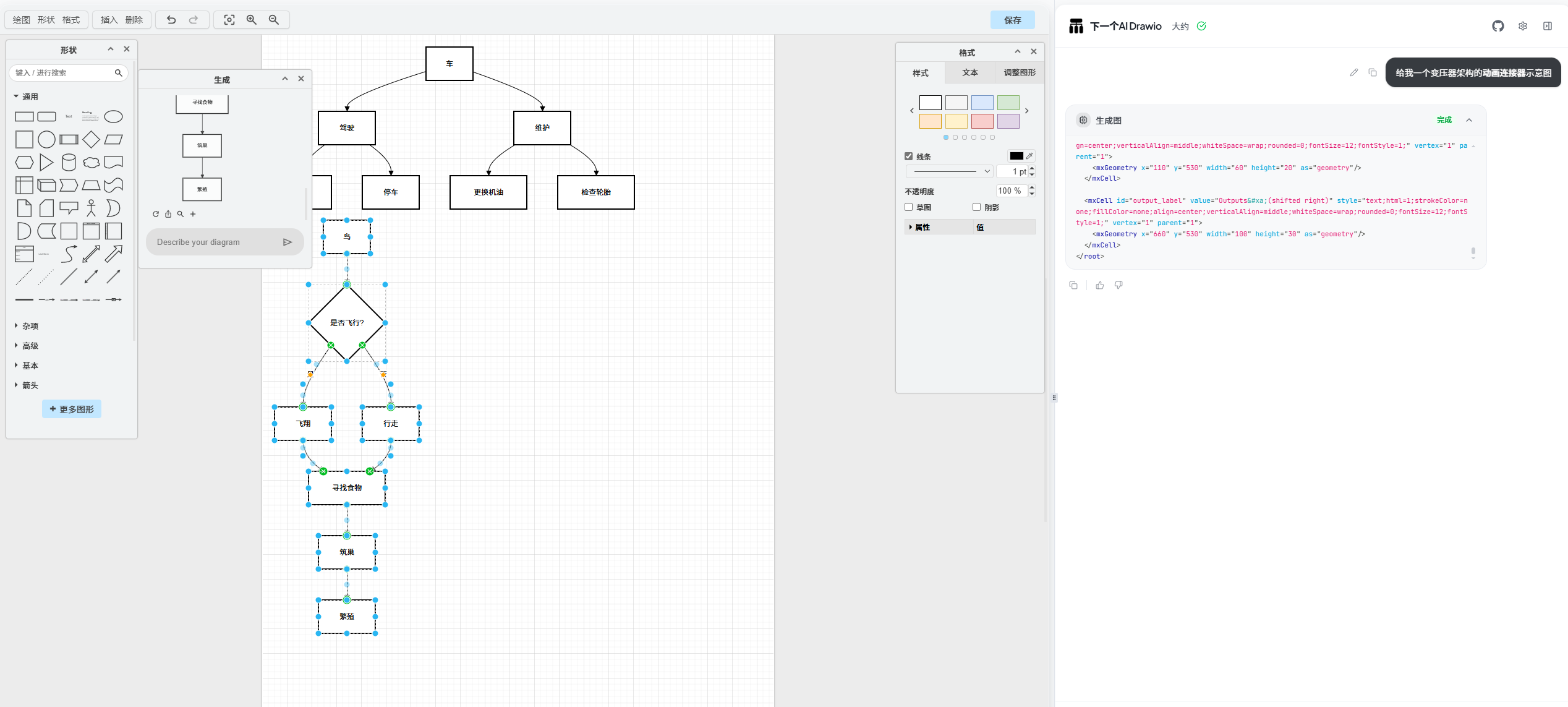Enable the 草图 checkbox
The width and height of the screenshot is (1568, 707).
909,207
